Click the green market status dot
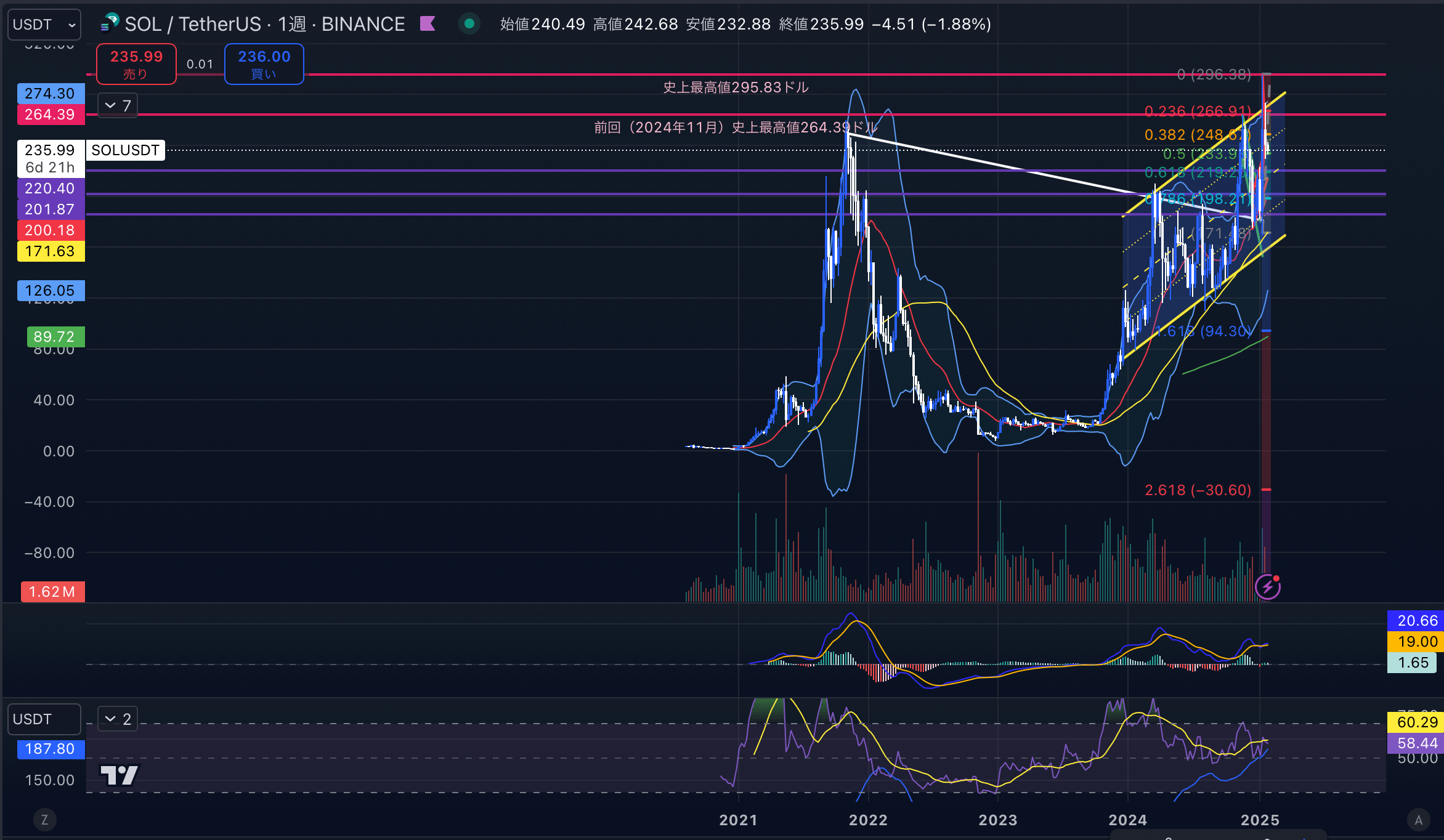The width and height of the screenshot is (1444, 840). click(469, 24)
